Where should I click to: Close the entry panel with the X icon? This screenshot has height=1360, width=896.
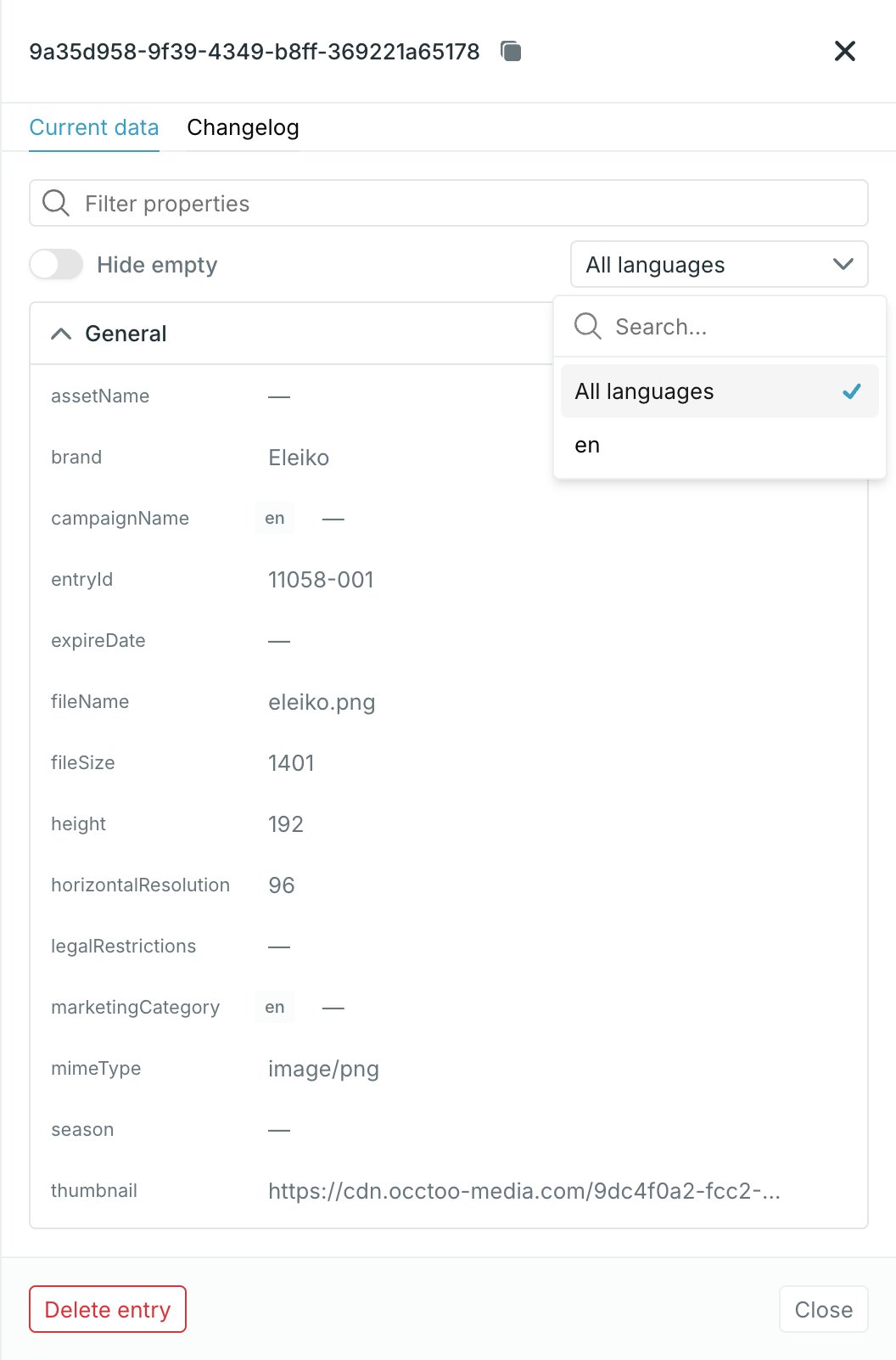pos(844,51)
